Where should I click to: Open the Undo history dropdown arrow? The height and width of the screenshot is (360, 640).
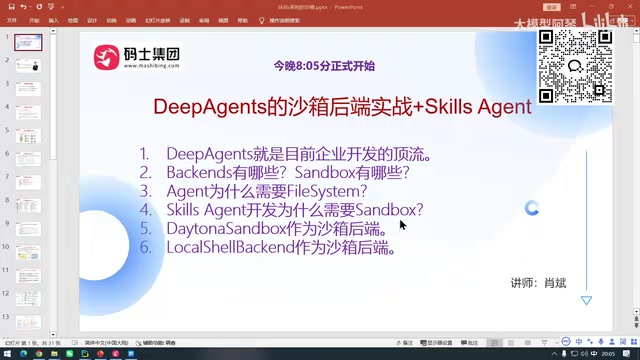[30, 7]
